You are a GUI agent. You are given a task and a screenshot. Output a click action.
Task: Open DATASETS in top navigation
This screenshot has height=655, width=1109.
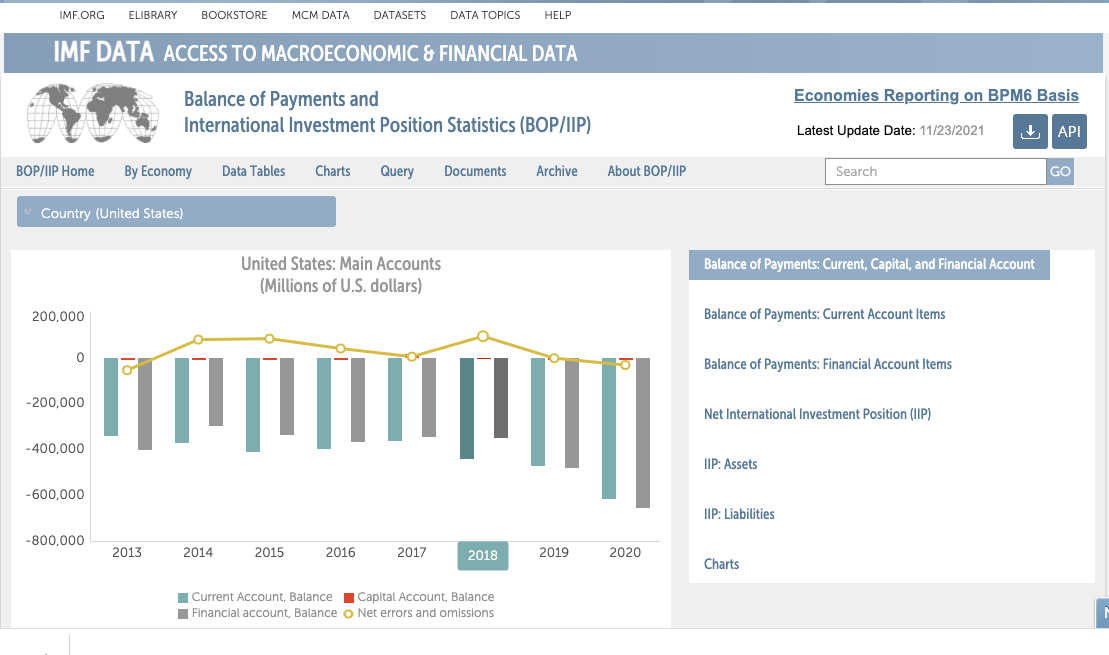pyautogui.click(x=400, y=15)
